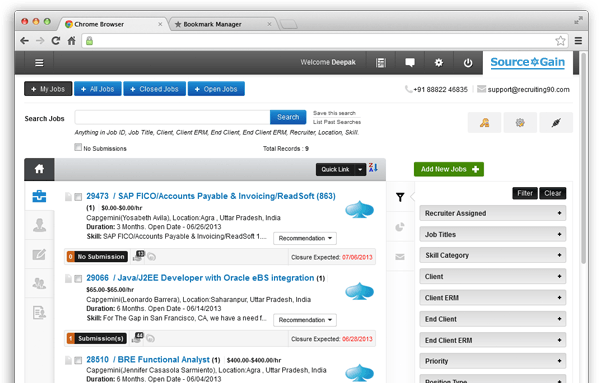599x383 pixels.
Task: Click the envelope icon in side strip
Action: 400,257
